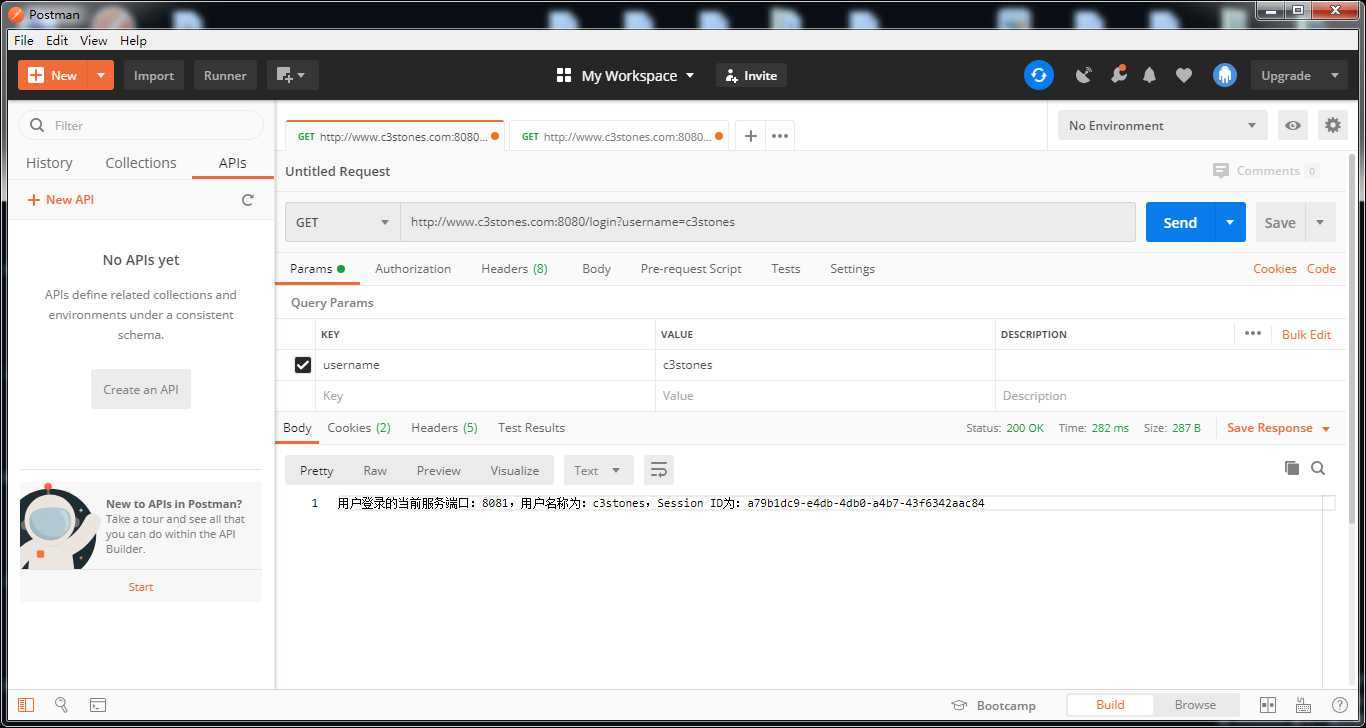The height and width of the screenshot is (728, 1366).
Task: Switch to the Collections sidebar tab
Action: 141,163
